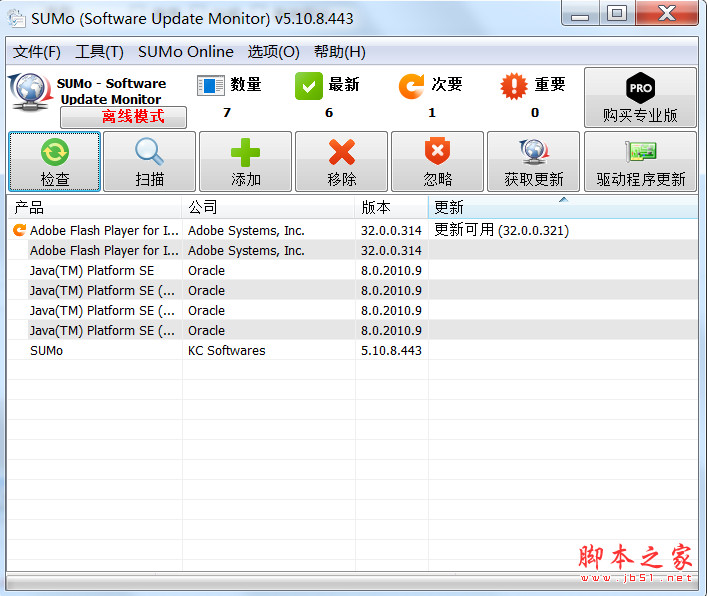
Task: Click the 获取更新 (get update) globe button
Action: (x=533, y=161)
